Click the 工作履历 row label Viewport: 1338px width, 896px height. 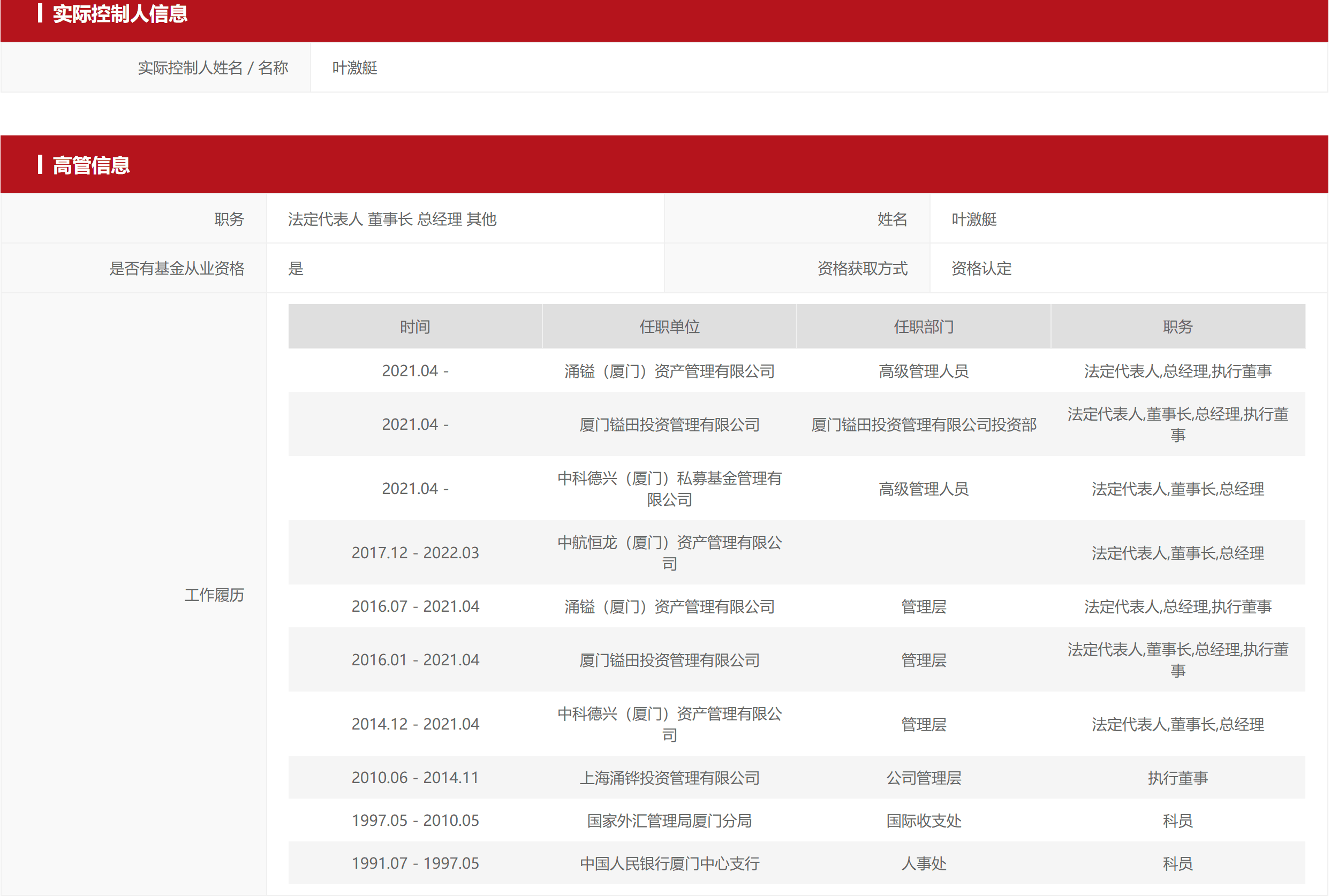pos(214,595)
